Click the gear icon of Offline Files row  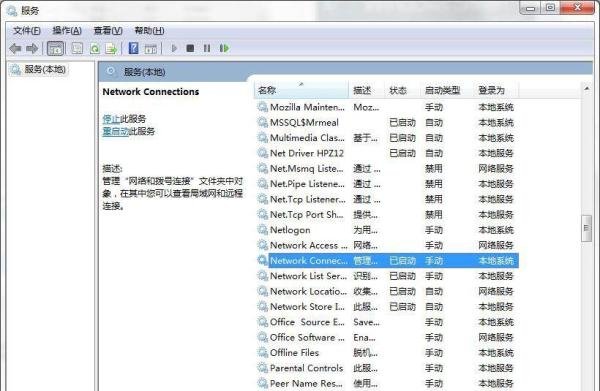(262, 353)
